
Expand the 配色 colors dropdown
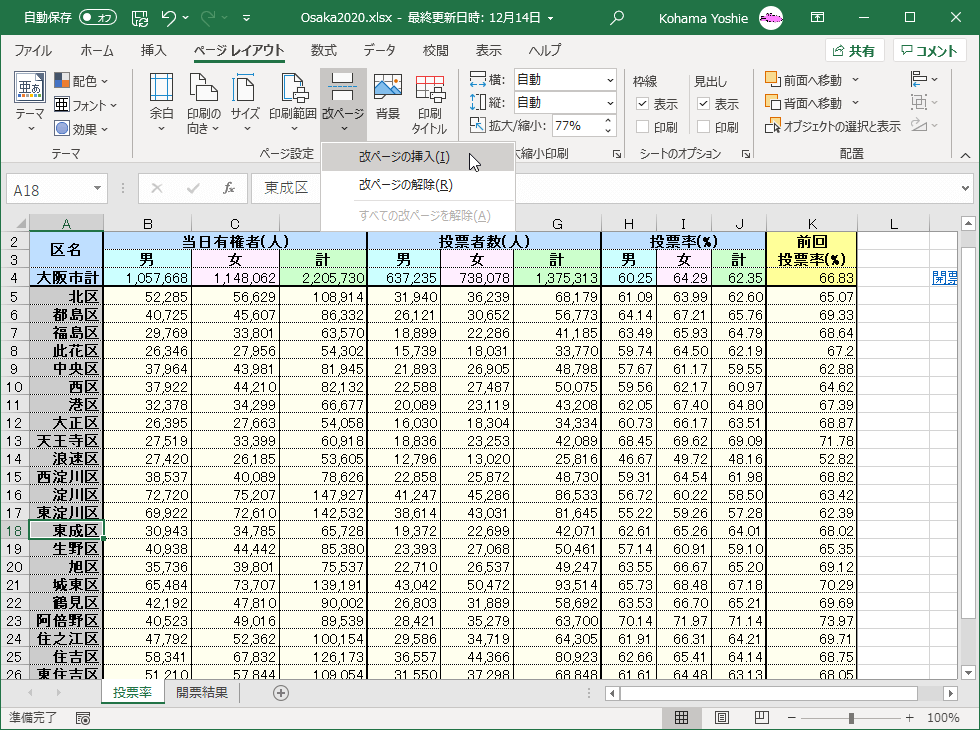[83, 81]
